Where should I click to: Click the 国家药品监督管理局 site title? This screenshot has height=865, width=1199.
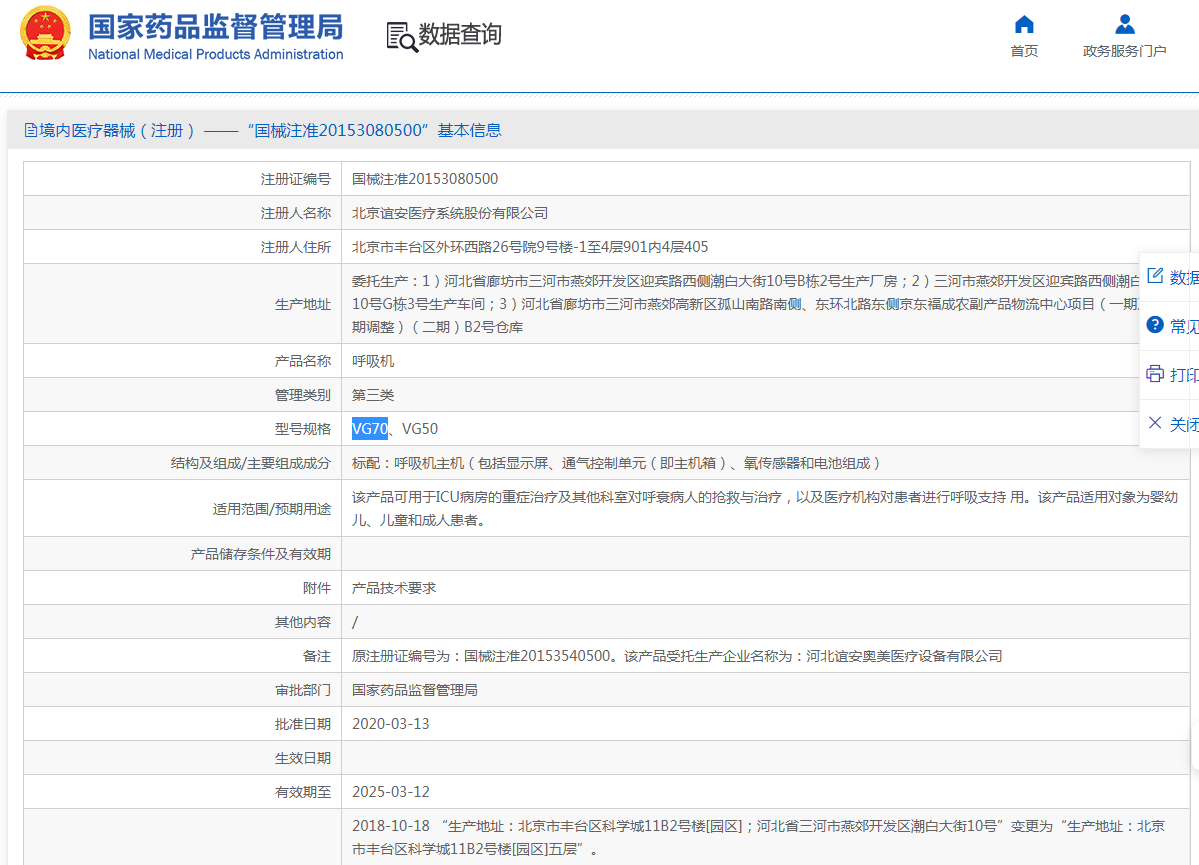(216, 27)
